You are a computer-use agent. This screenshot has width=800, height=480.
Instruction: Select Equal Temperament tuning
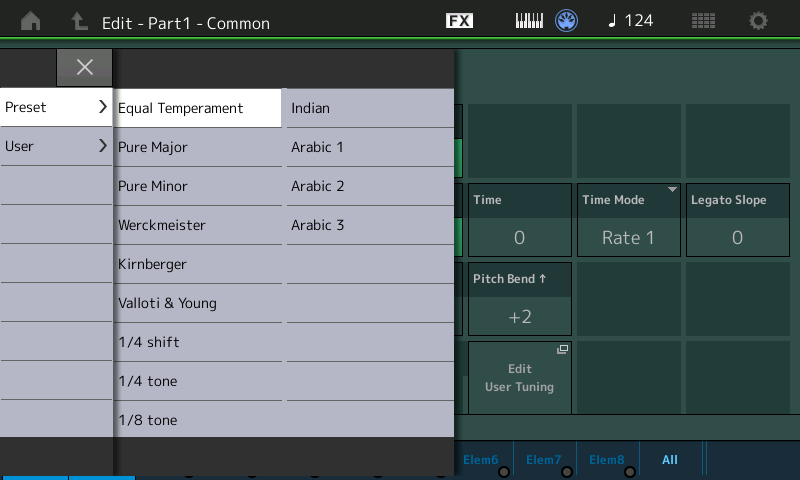click(198, 108)
